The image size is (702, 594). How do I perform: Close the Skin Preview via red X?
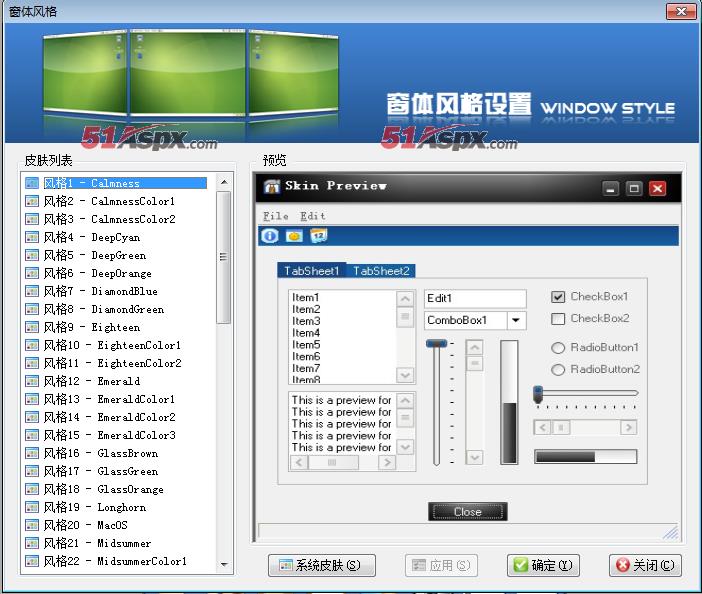(657, 188)
